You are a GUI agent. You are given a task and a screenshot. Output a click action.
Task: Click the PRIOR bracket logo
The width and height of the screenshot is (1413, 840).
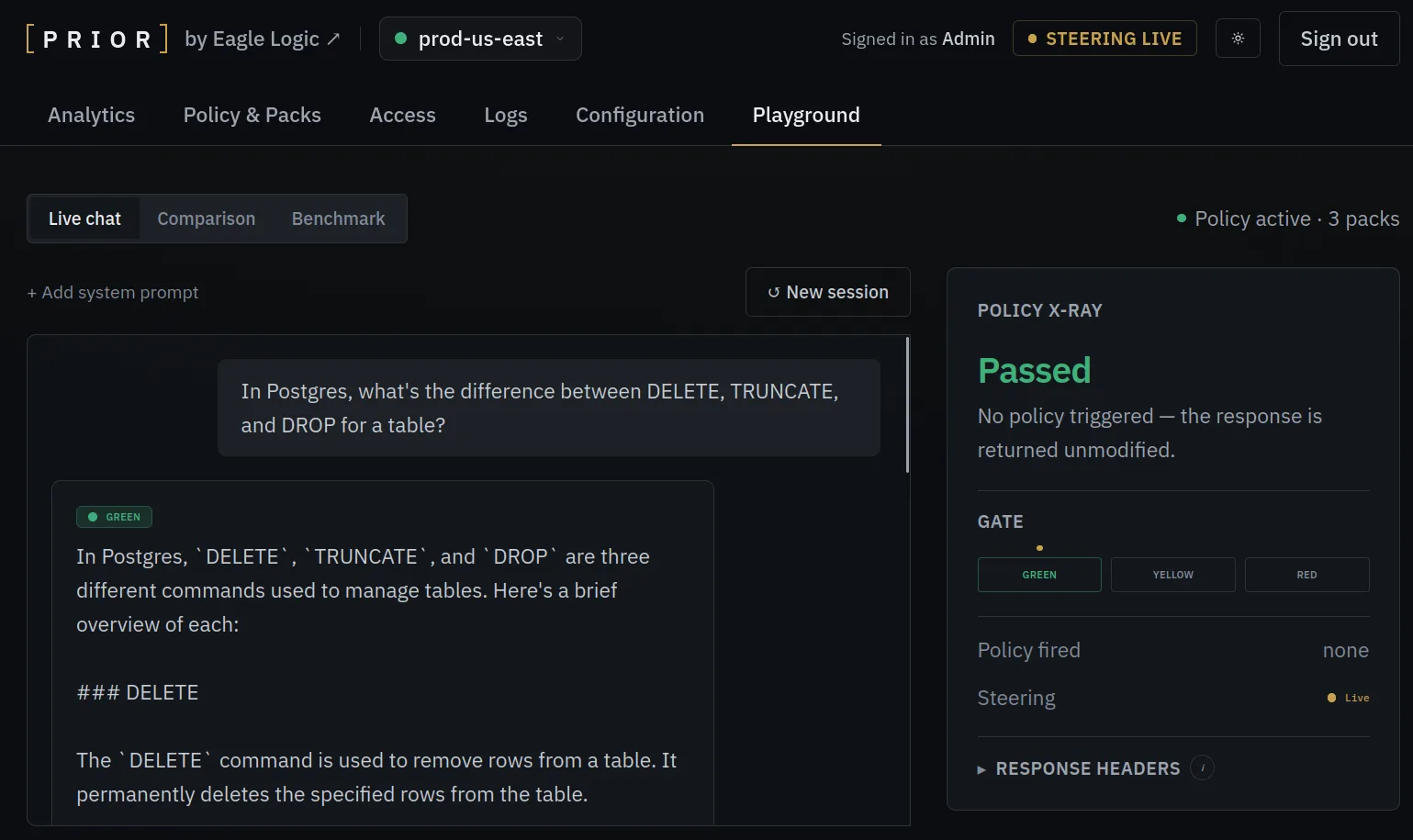pyautogui.click(x=97, y=39)
